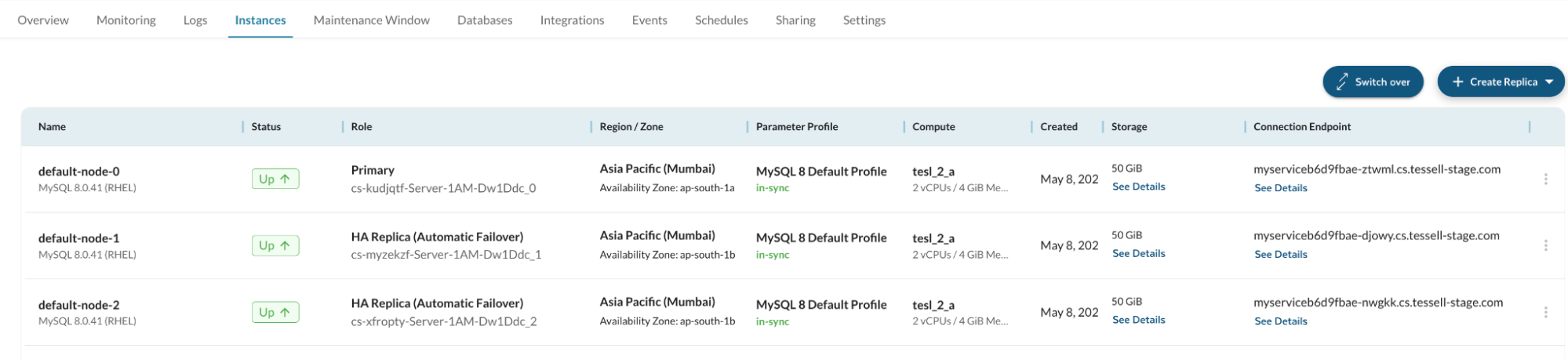The width and height of the screenshot is (1568, 359).
Task: Go to the Maintenance Window tab
Action: coord(371,20)
